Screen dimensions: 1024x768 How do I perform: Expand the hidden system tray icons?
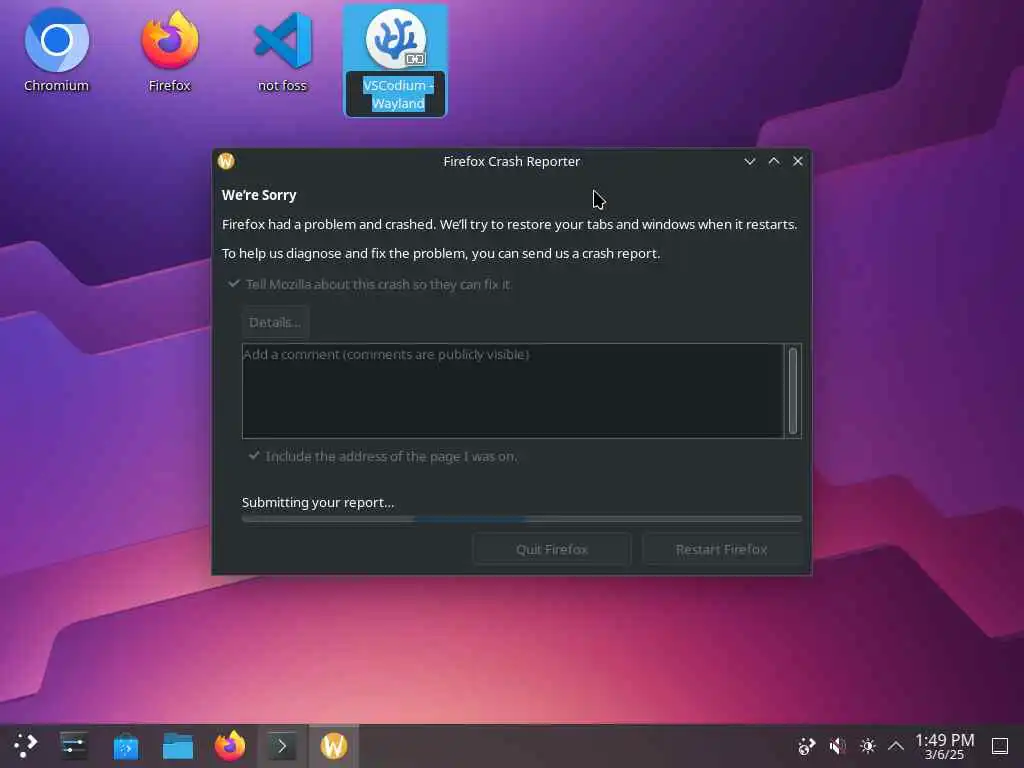896,746
